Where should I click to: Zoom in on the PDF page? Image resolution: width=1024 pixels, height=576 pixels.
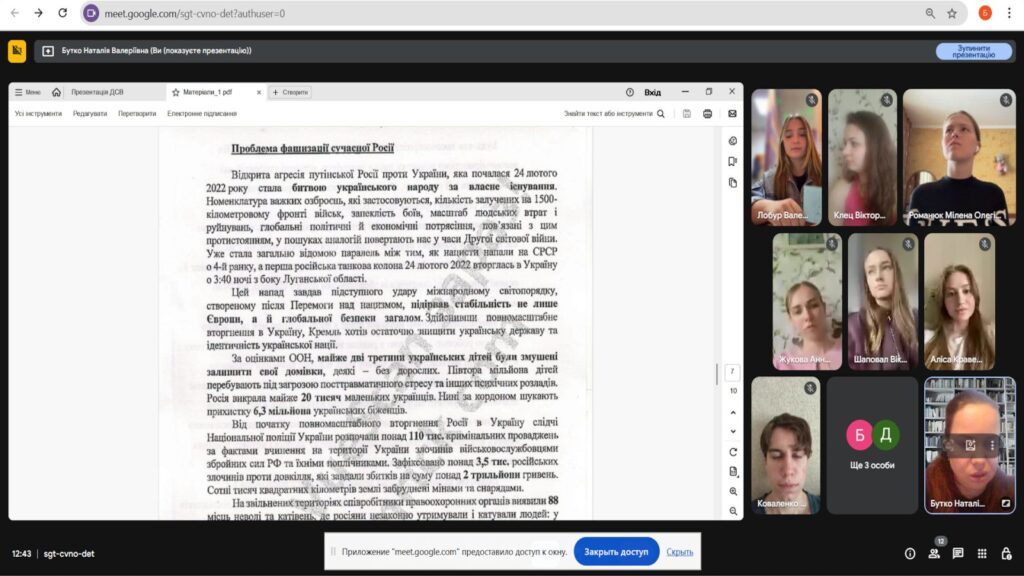(733, 491)
